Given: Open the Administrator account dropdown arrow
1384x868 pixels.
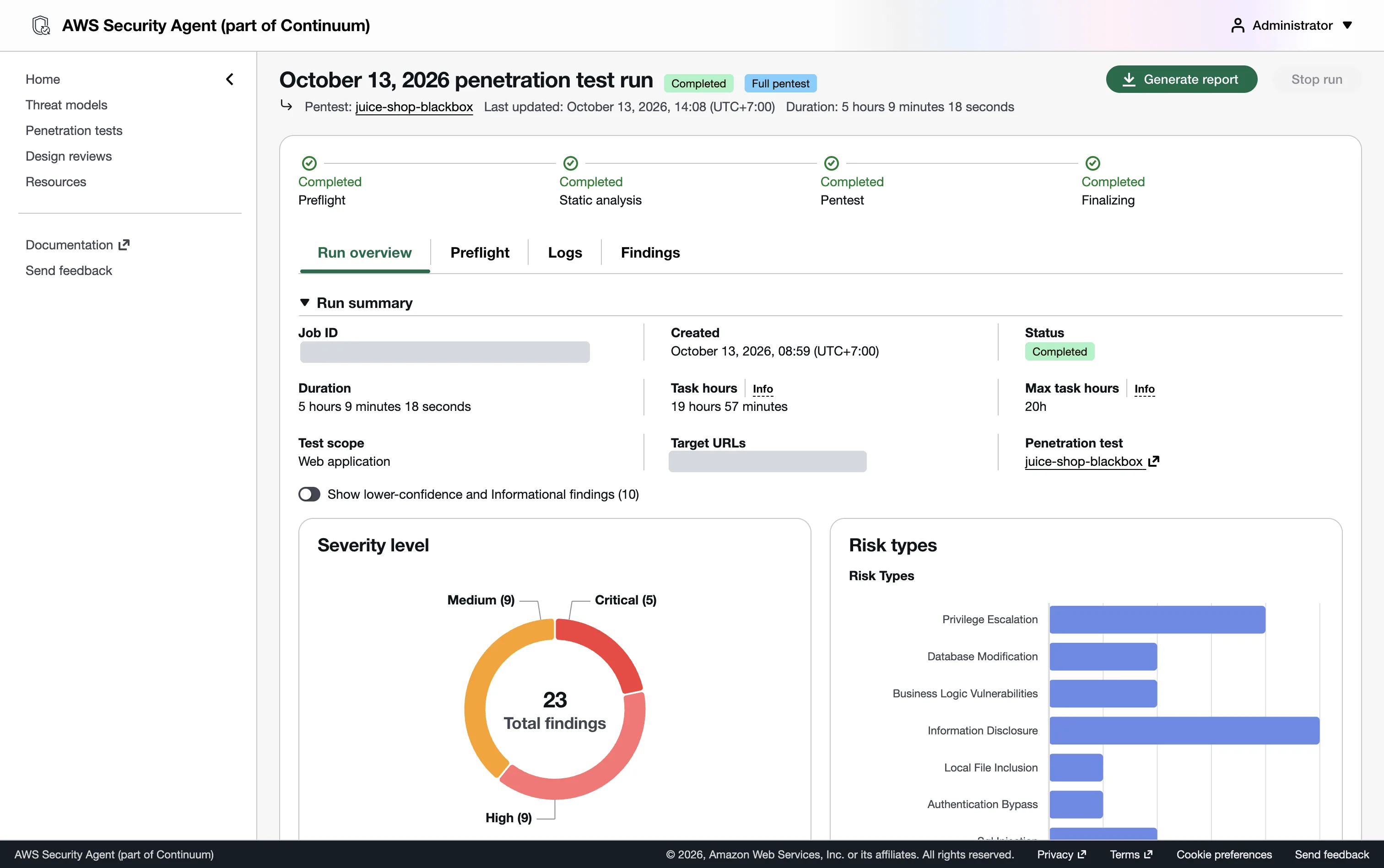Looking at the screenshot, I should 1347,25.
